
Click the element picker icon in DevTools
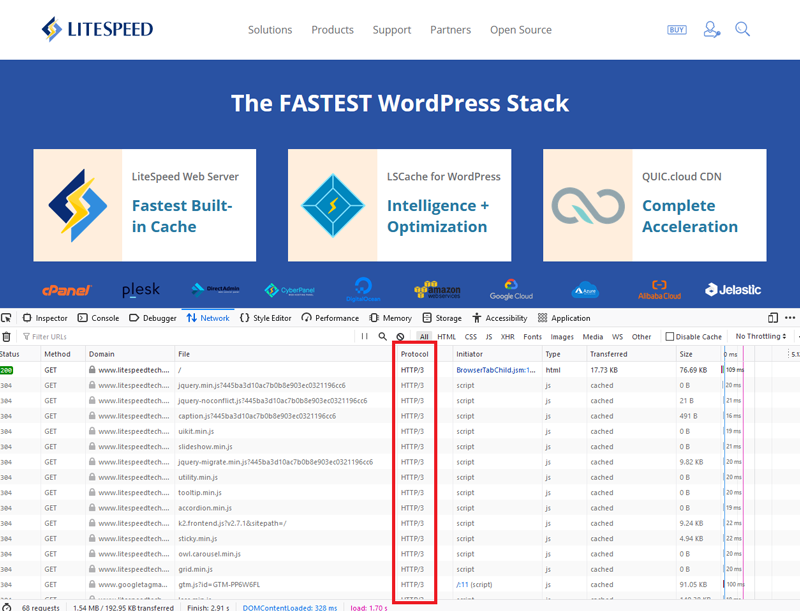(x=7, y=318)
